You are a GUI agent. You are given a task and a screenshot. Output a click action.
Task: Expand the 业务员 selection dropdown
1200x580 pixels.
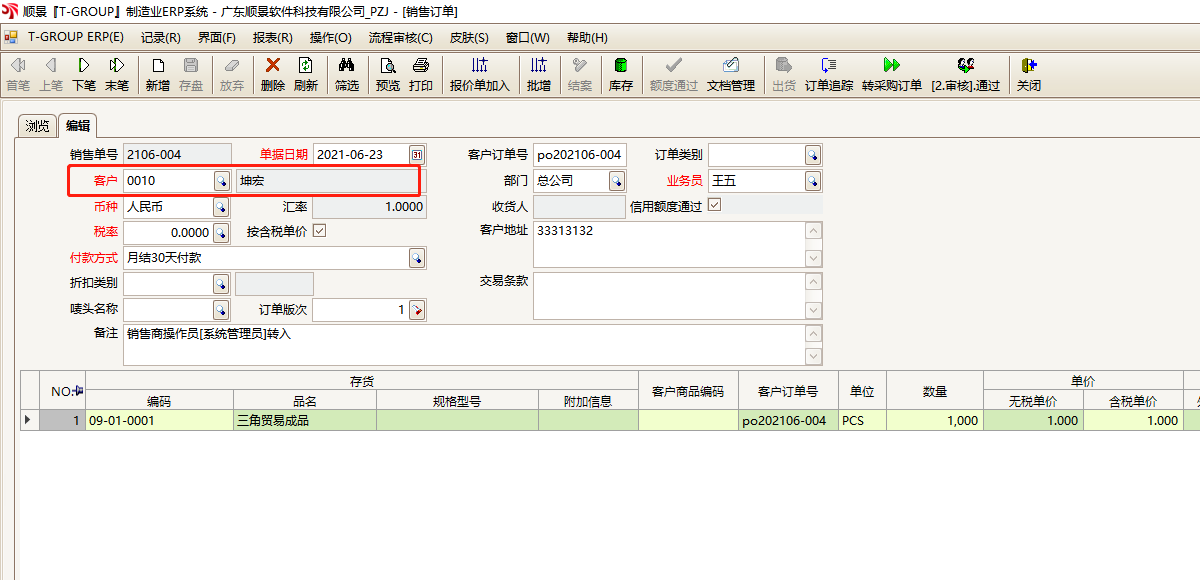coord(813,181)
